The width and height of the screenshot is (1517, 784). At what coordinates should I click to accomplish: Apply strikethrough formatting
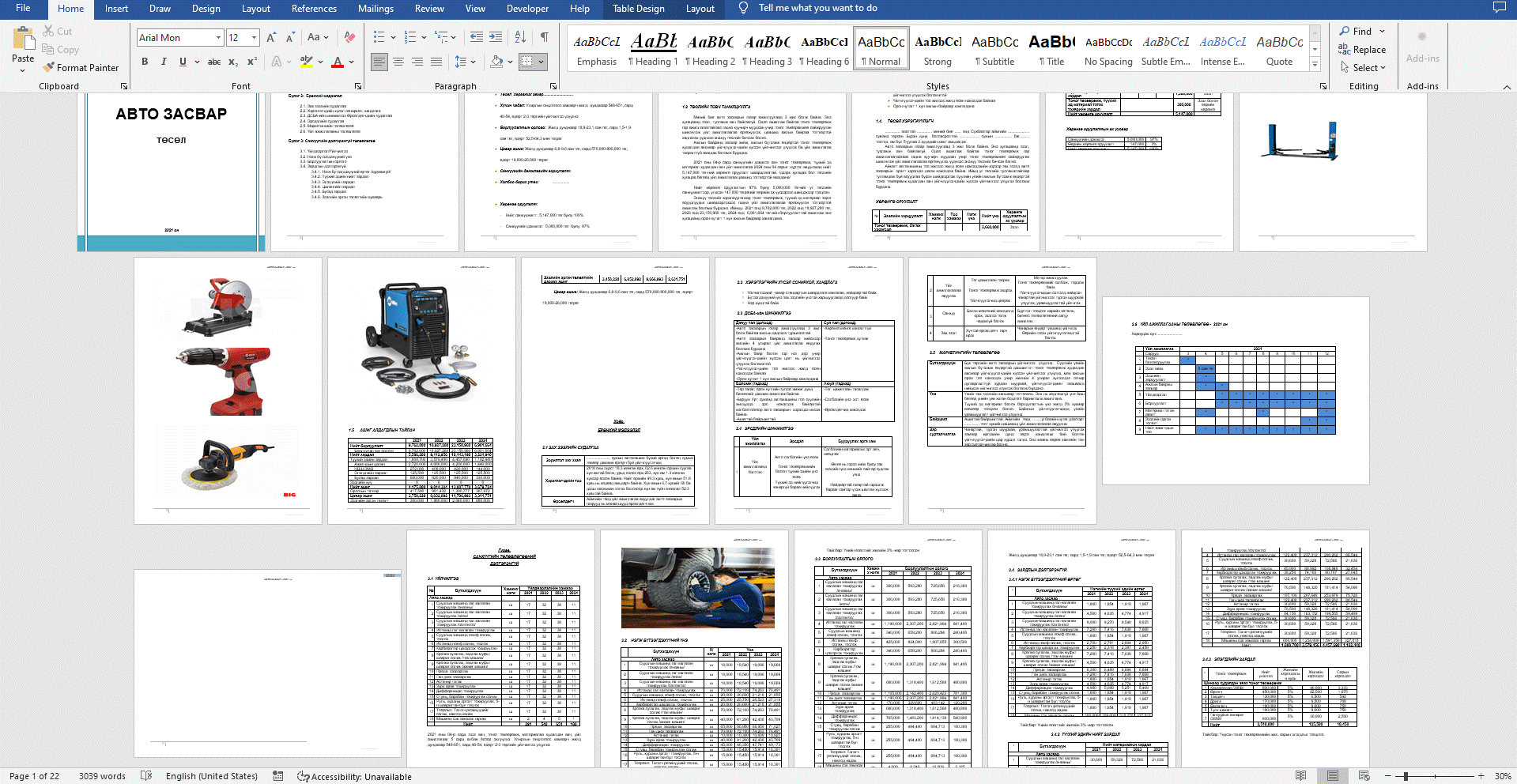pyautogui.click(x=214, y=62)
